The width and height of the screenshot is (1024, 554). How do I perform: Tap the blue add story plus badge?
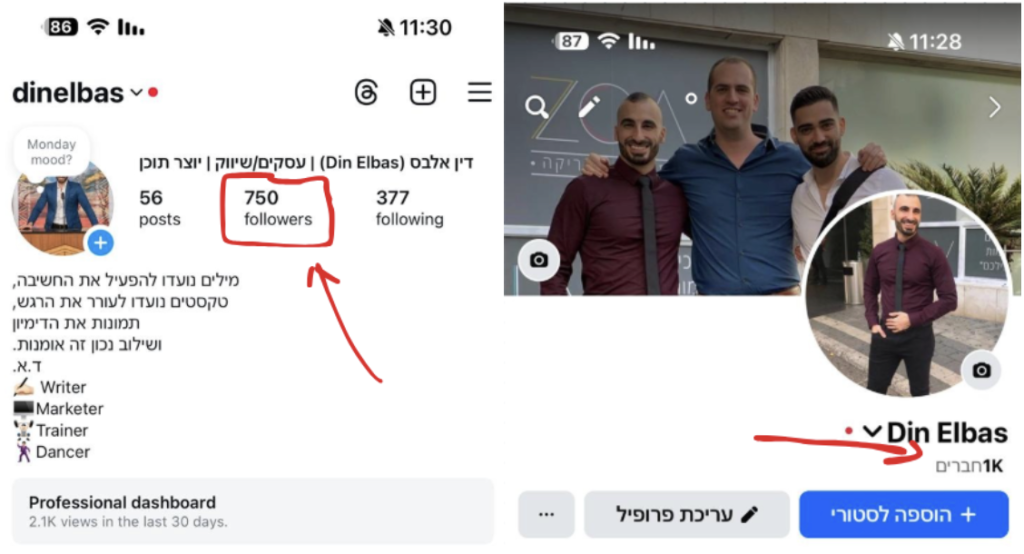coord(101,243)
